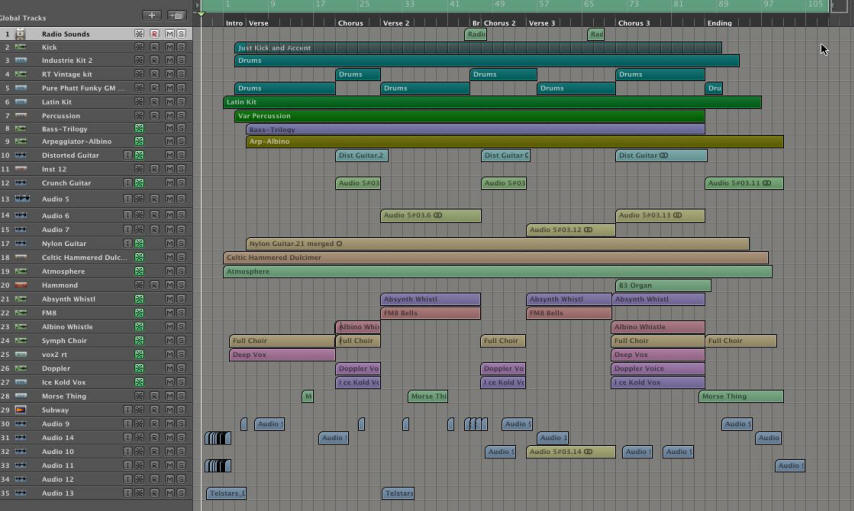Viewport: 854px width, 511px height.
Task: Toggle freeze on the Doppler track
Action: click(139, 368)
